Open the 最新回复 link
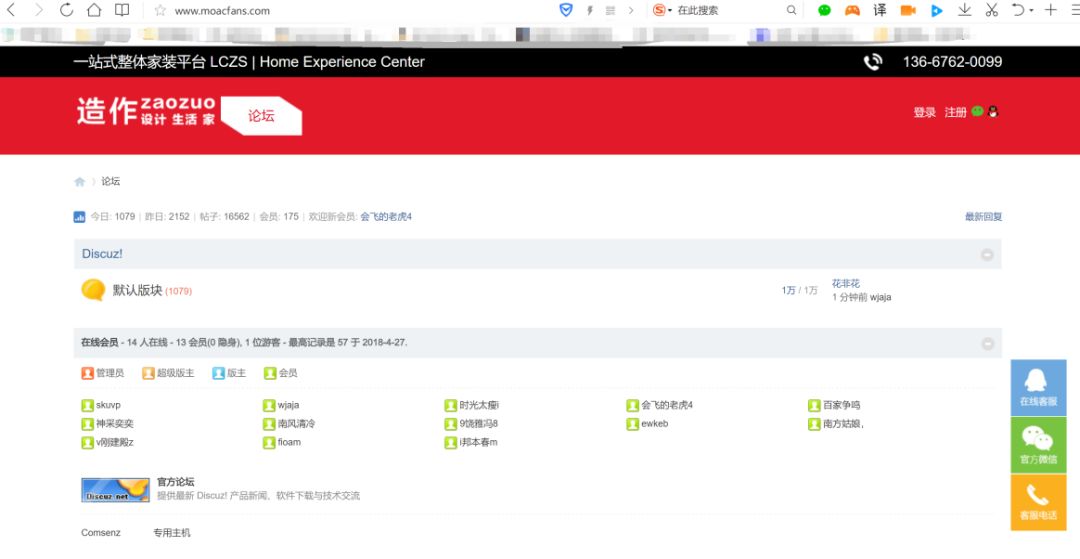The image size is (1080, 559). [x=984, y=217]
